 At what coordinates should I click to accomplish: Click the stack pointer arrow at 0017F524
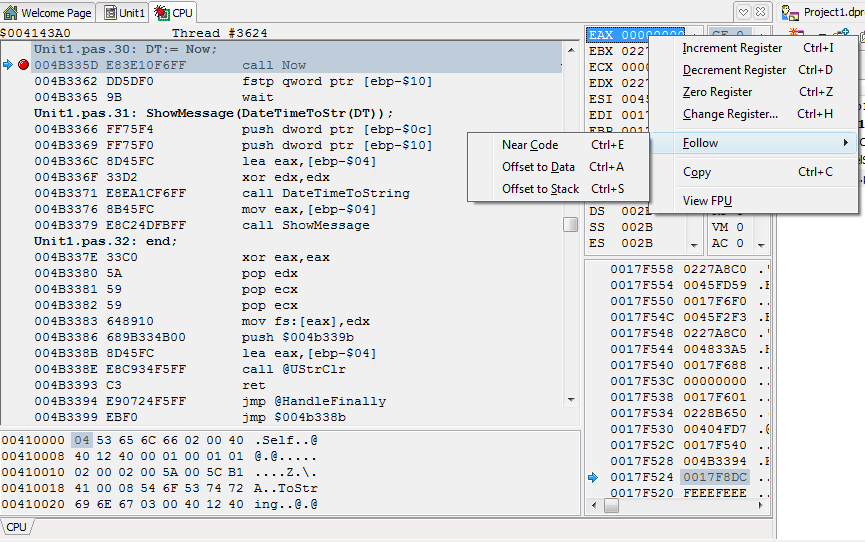[593, 477]
